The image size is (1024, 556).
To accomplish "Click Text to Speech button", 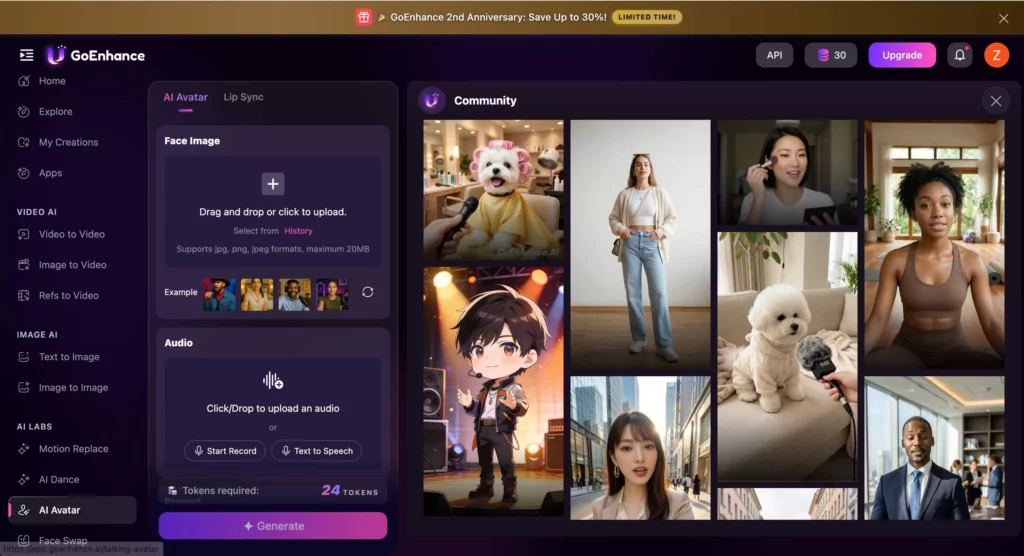I will click(317, 451).
